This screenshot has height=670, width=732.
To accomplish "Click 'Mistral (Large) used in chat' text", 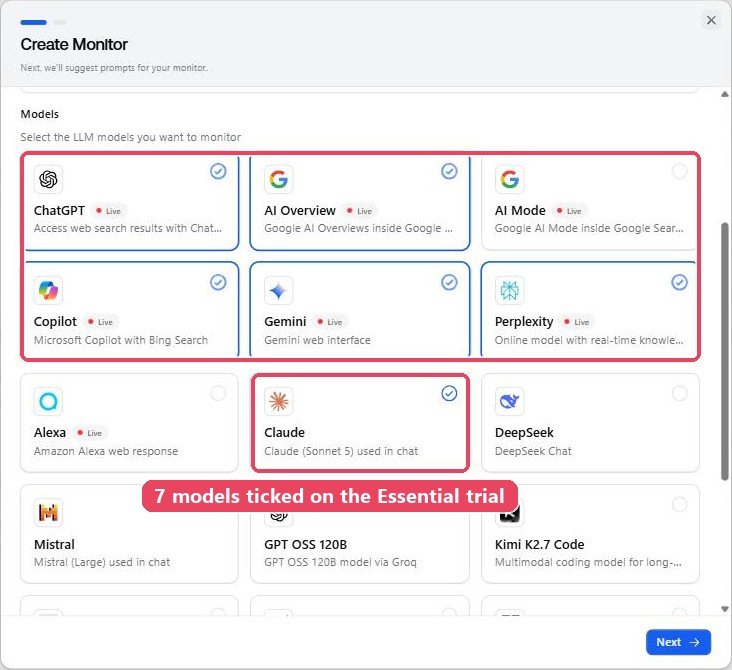I will point(102,562).
